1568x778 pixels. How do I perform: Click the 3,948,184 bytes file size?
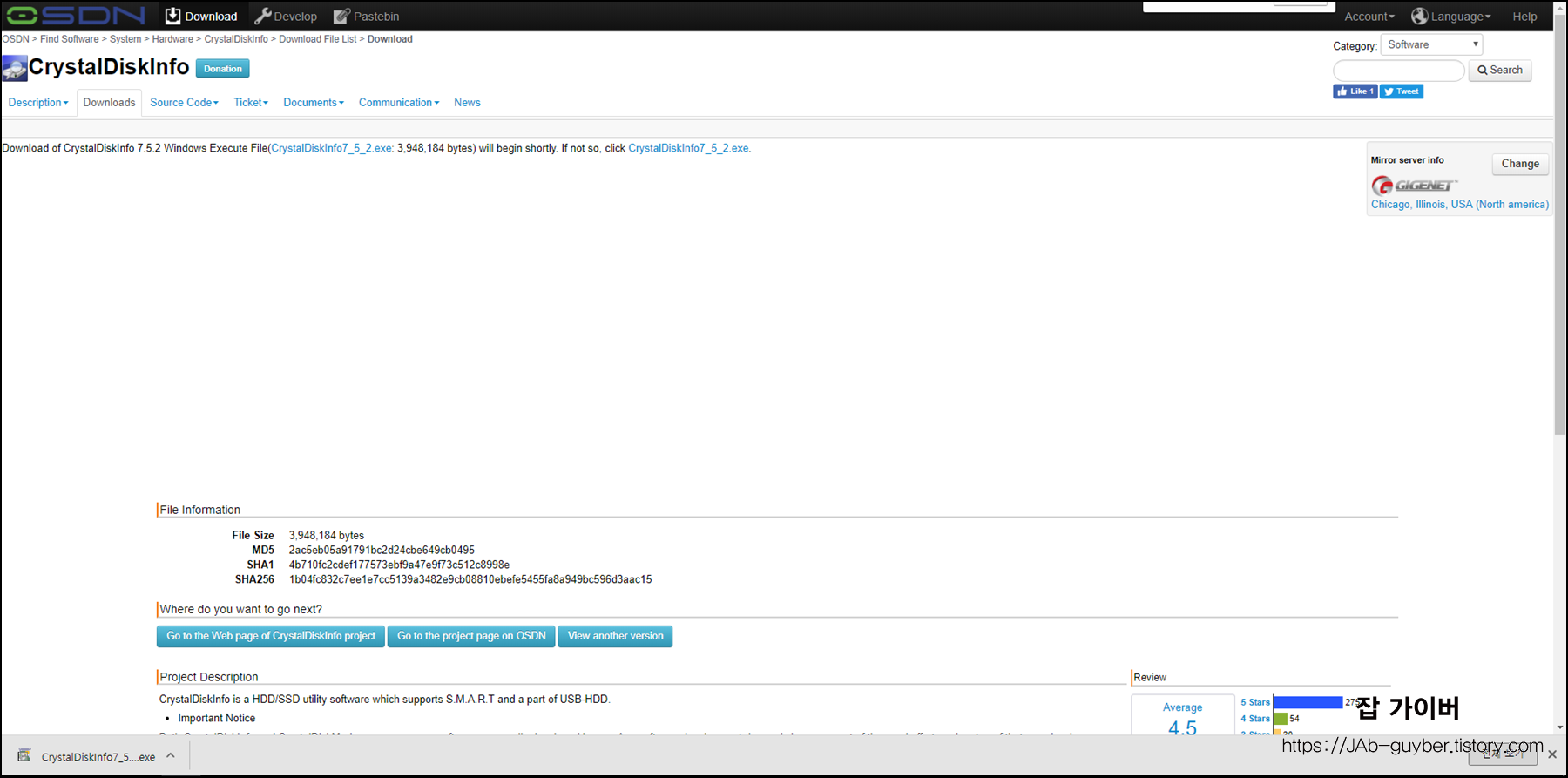tap(327, 536)
